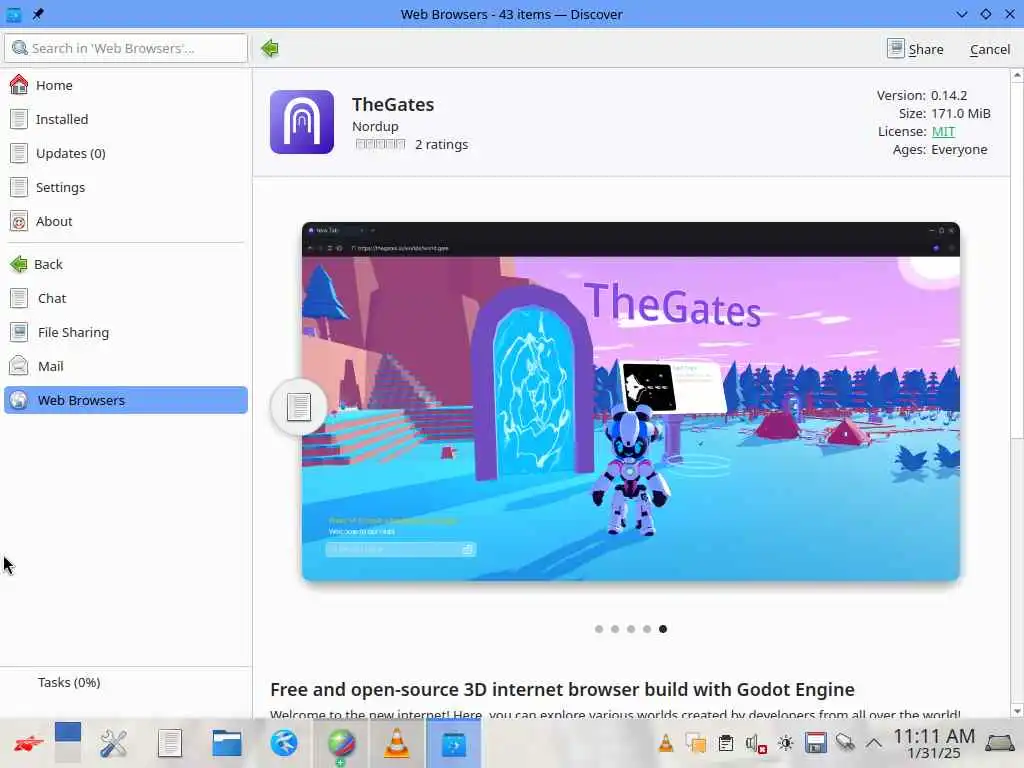Image resolution: width=1024 pixels, height=768 pixels.
Task: Open system settings tools icon in taskbar
Action: tap(113, 743)
